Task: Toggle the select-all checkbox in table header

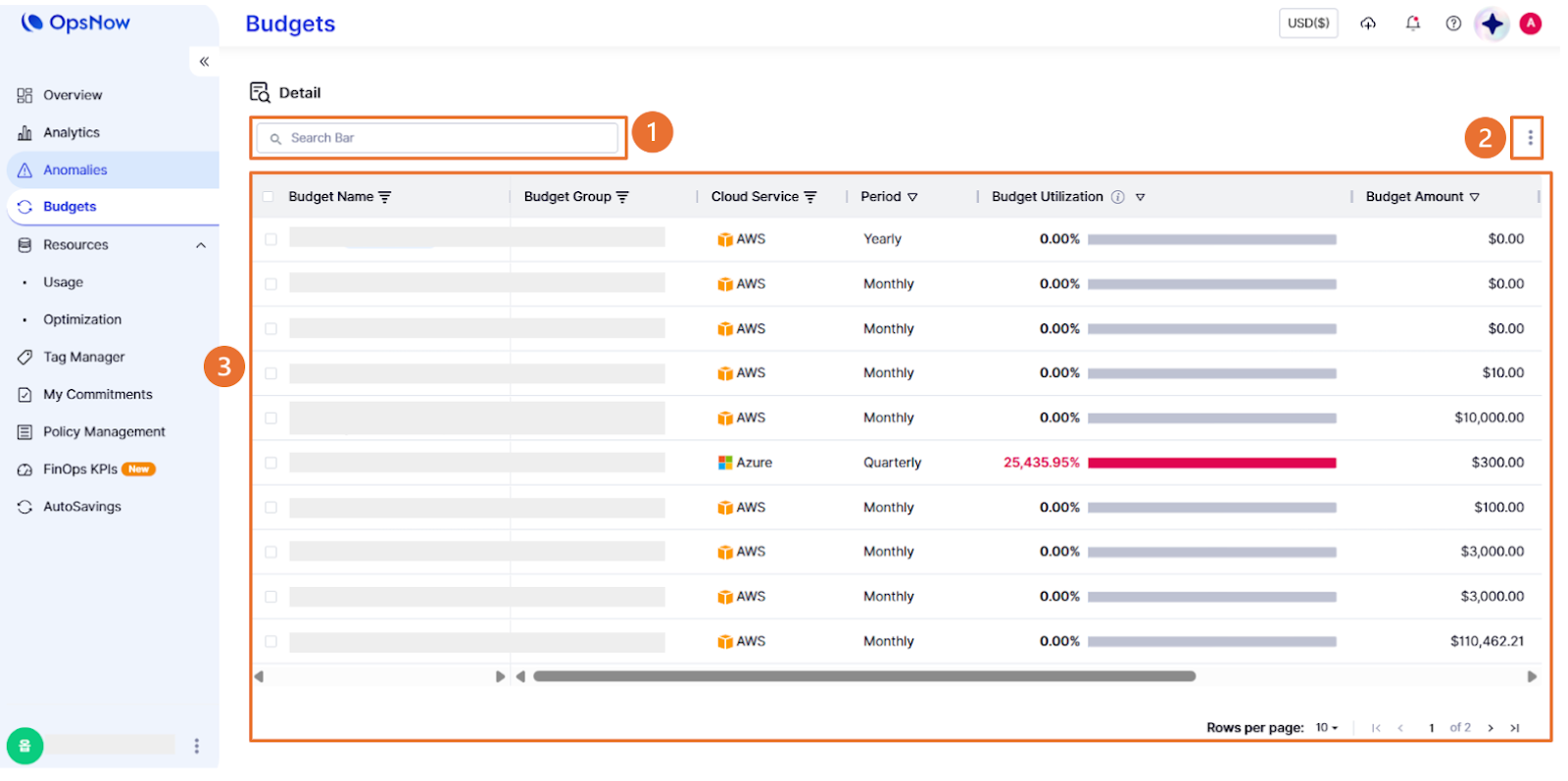Action: 268,197
